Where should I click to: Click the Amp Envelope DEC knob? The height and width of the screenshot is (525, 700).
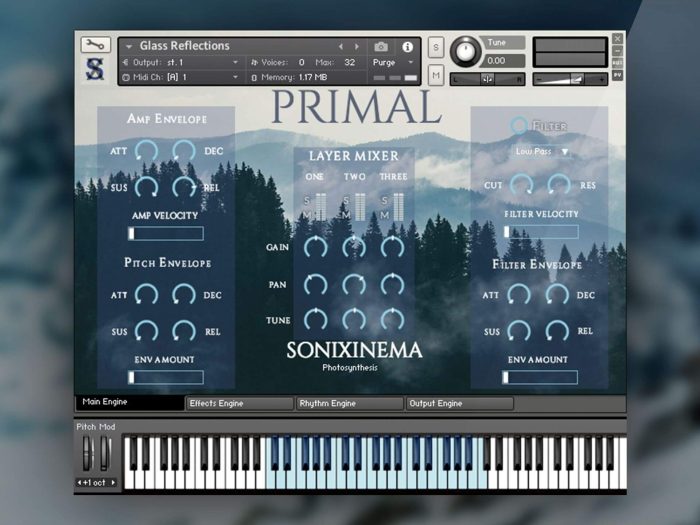tap(184, 151)
